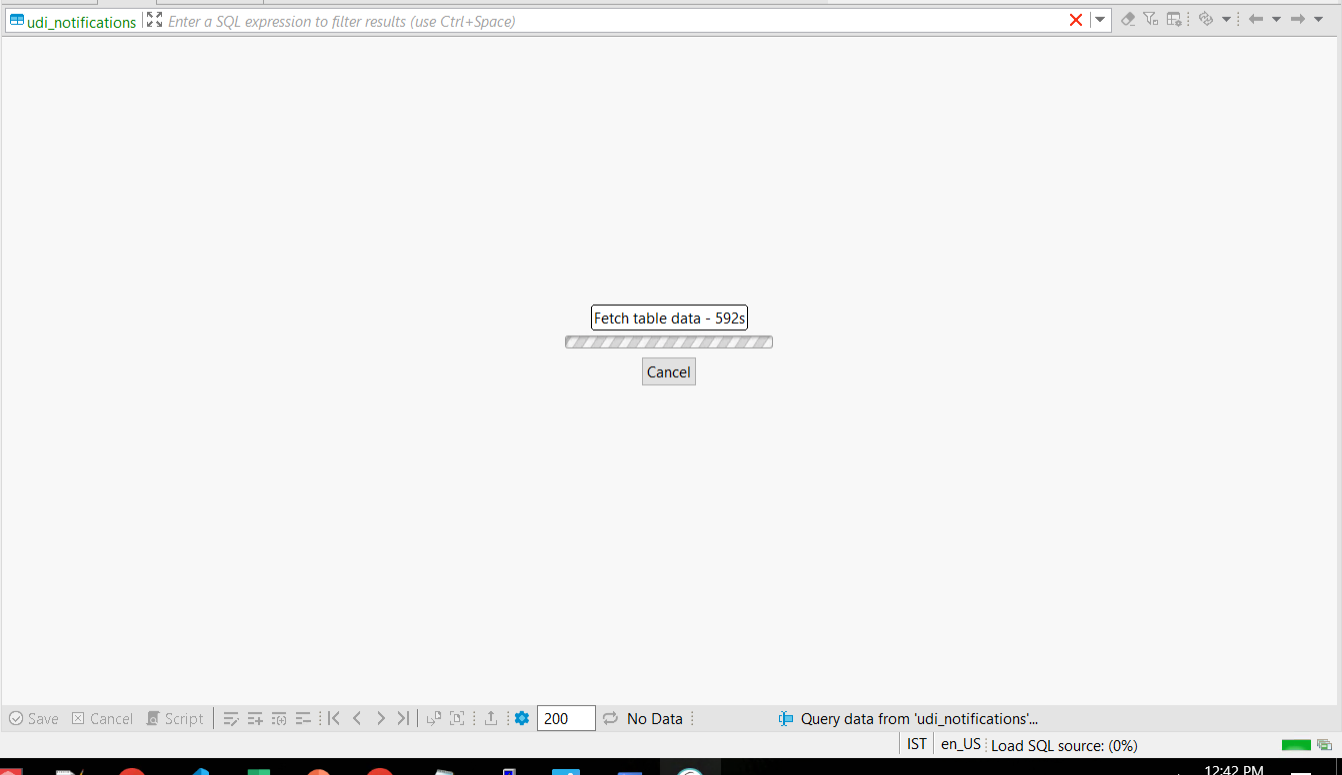Click the export result set icon

(490, 718)
